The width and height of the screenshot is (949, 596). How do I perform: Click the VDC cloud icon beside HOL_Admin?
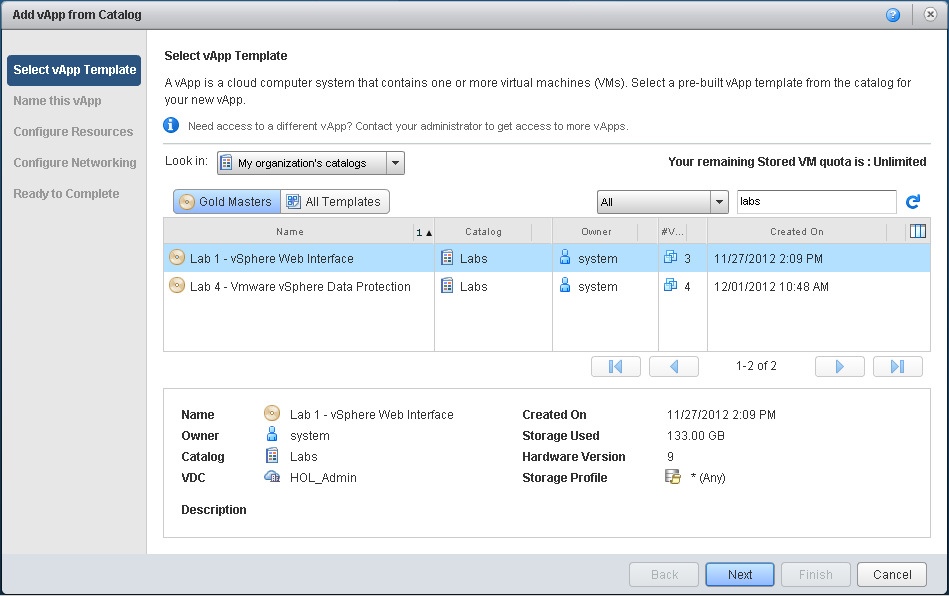pos(272,477)
